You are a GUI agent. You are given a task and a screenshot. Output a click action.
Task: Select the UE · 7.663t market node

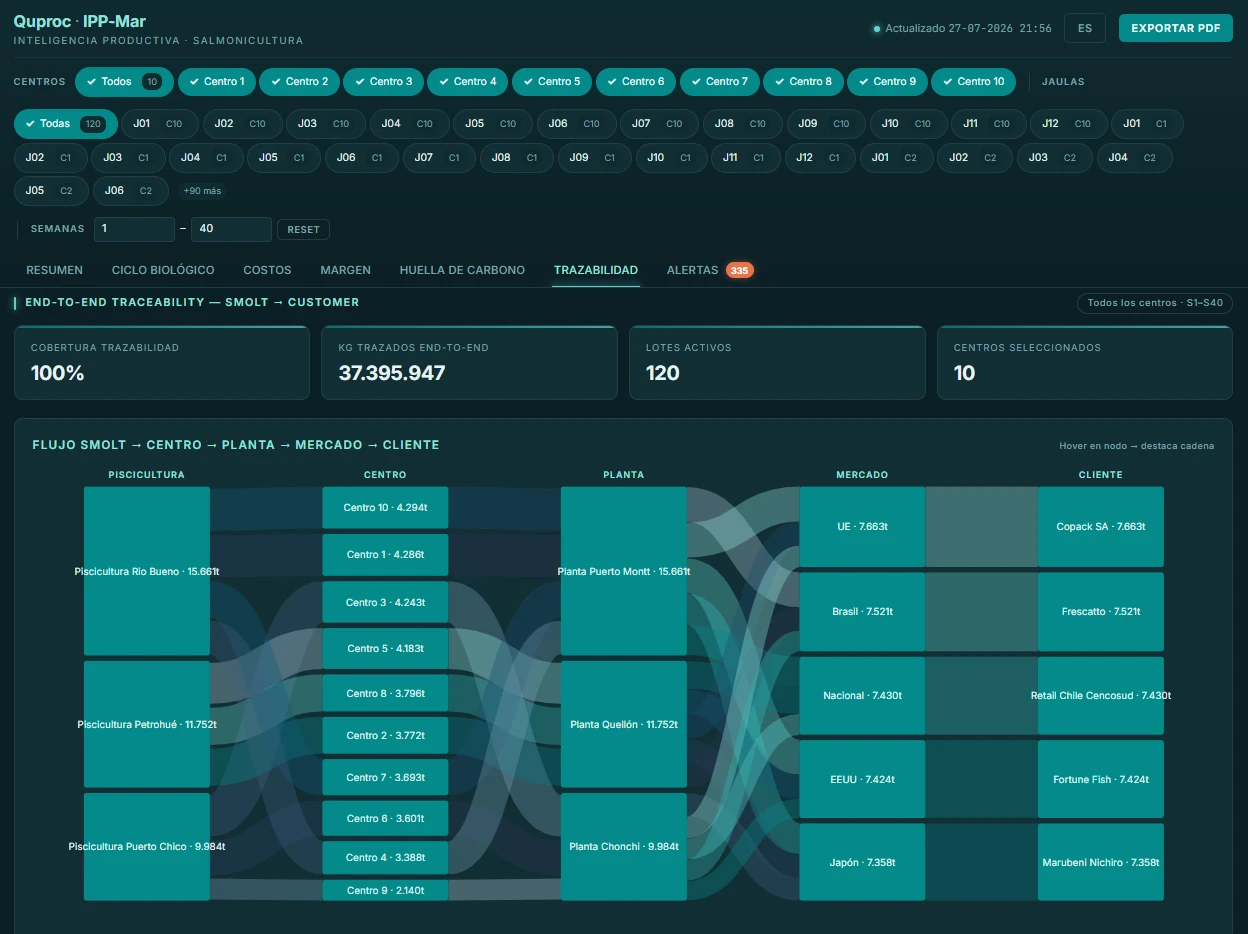coord(862,527)
